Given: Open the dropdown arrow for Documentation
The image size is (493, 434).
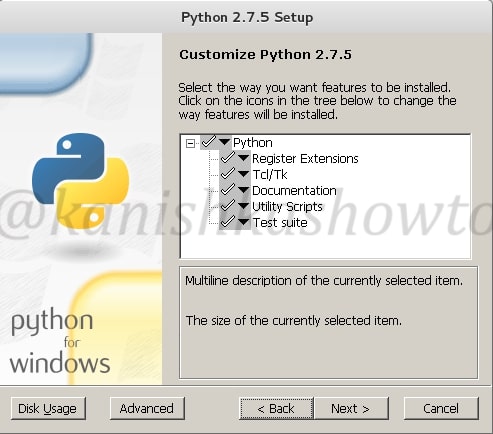Looking at the screenshot, I should coord(244,190).
